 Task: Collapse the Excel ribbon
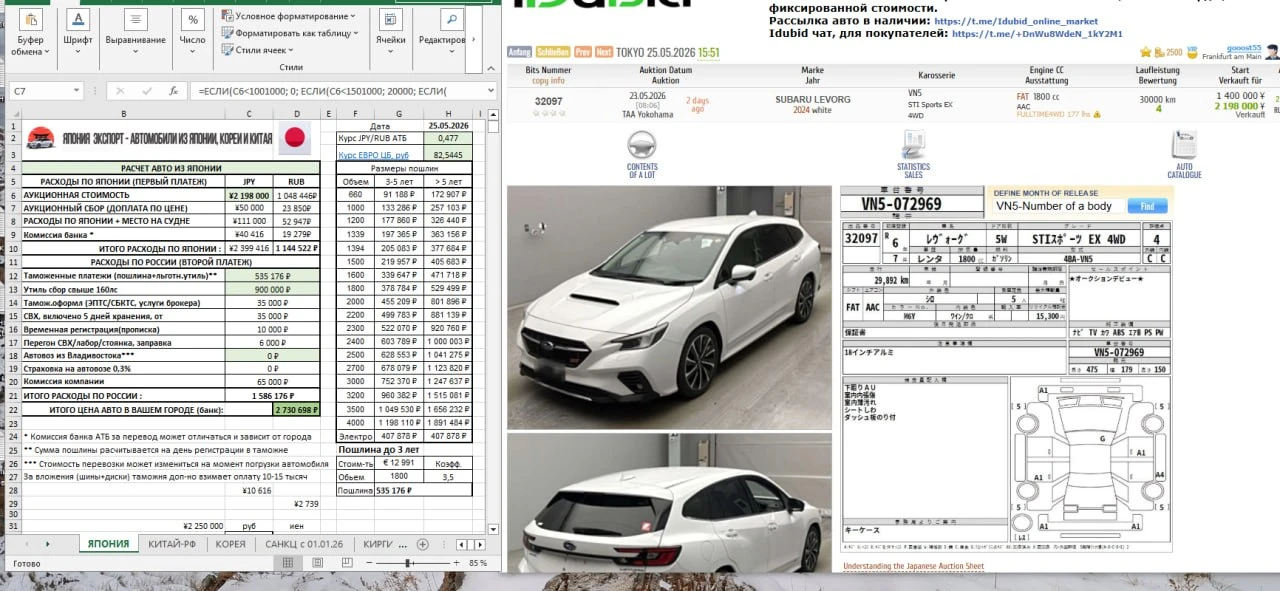[490, 67]
